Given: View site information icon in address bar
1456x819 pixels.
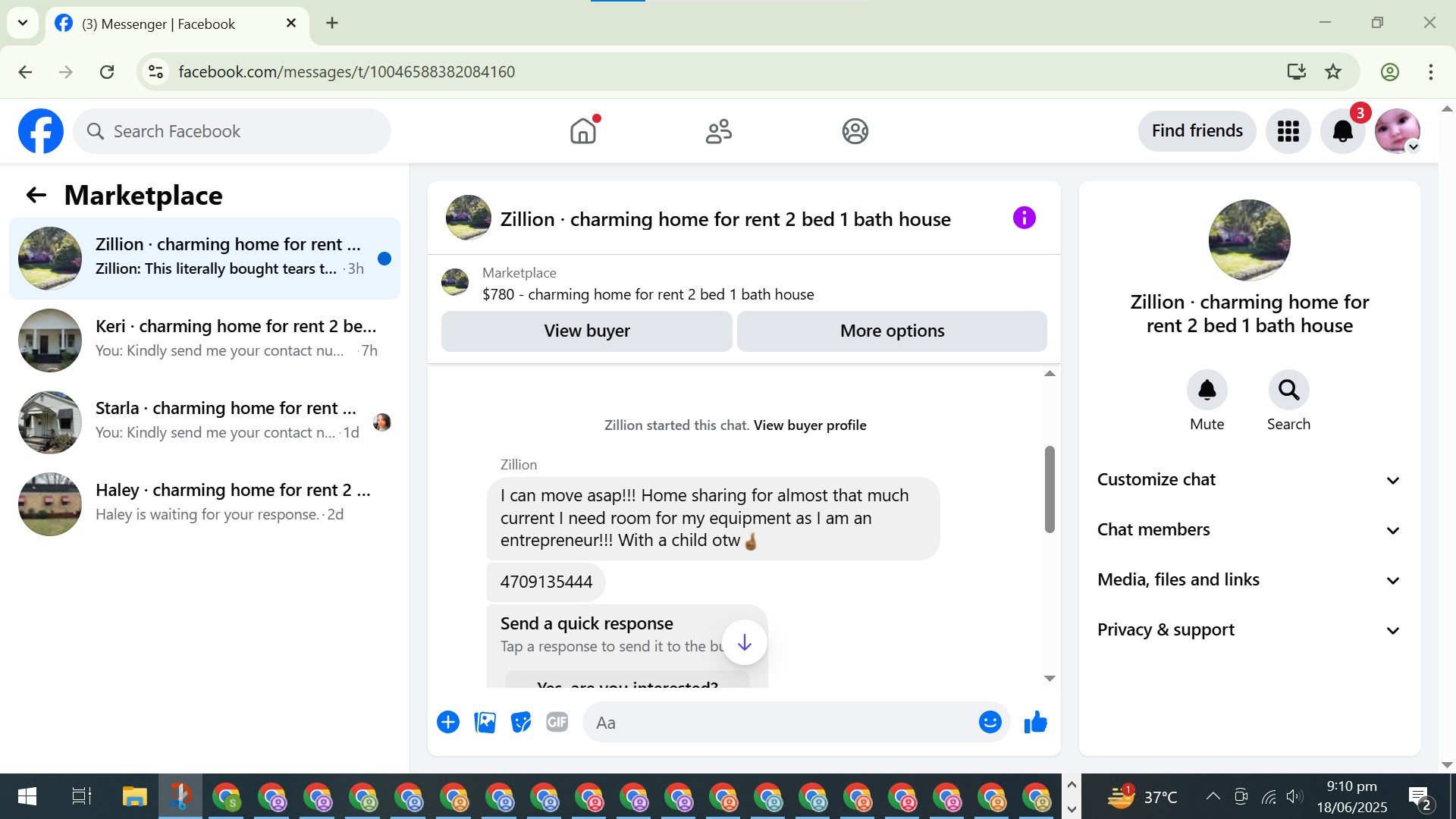Looking at the screenshot, I should point(155,72).
